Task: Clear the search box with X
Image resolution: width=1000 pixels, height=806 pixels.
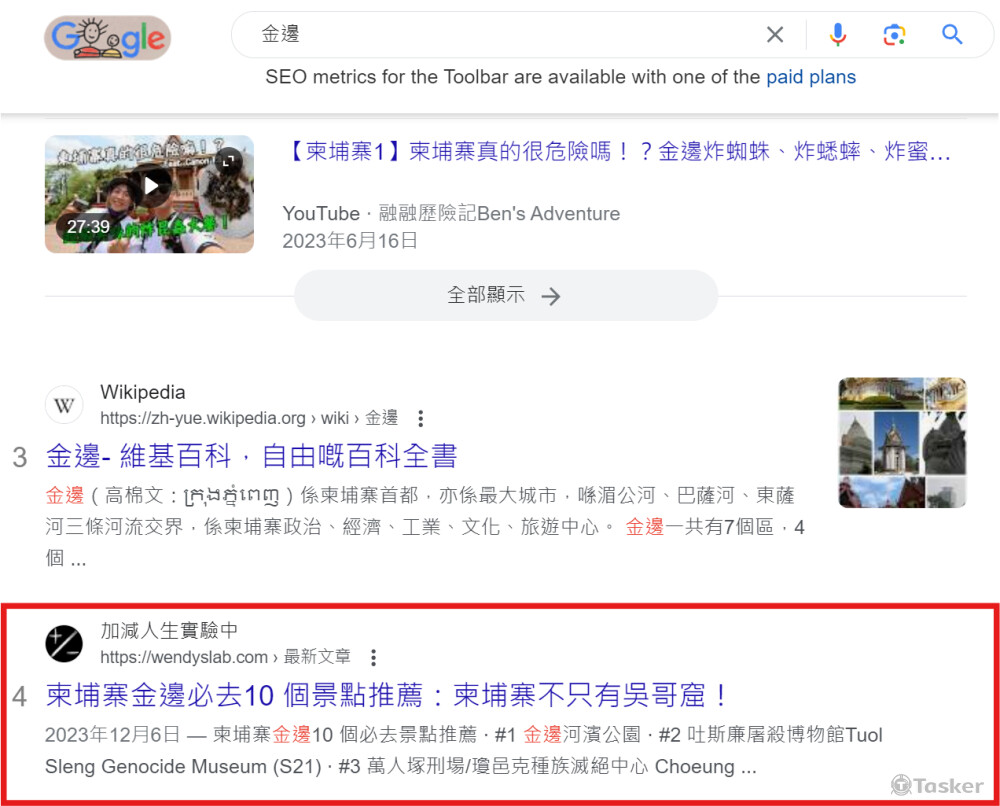Action: click(774, 34)
